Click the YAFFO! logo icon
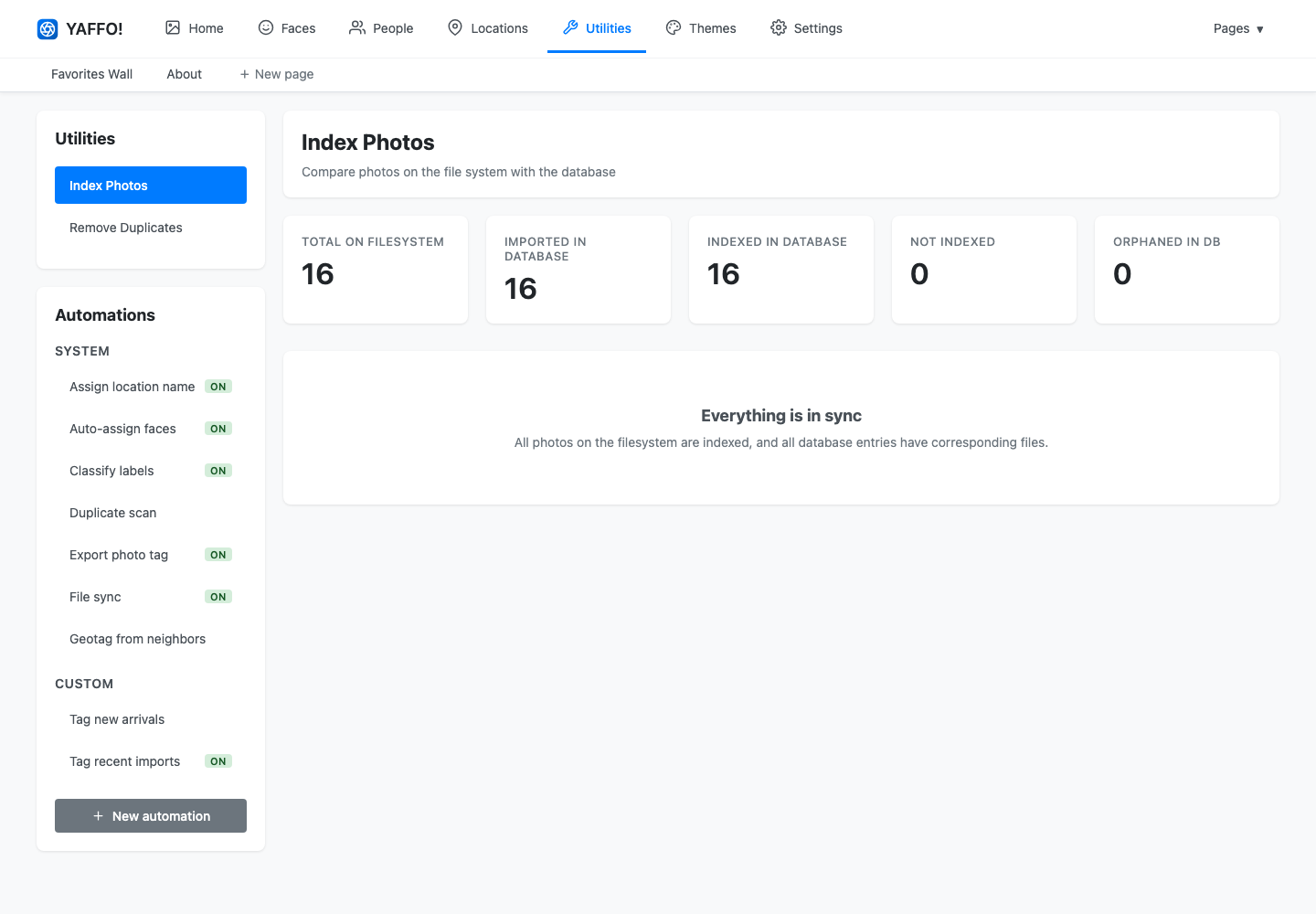This screenshot has height=914, width=1316. (48, 29)
